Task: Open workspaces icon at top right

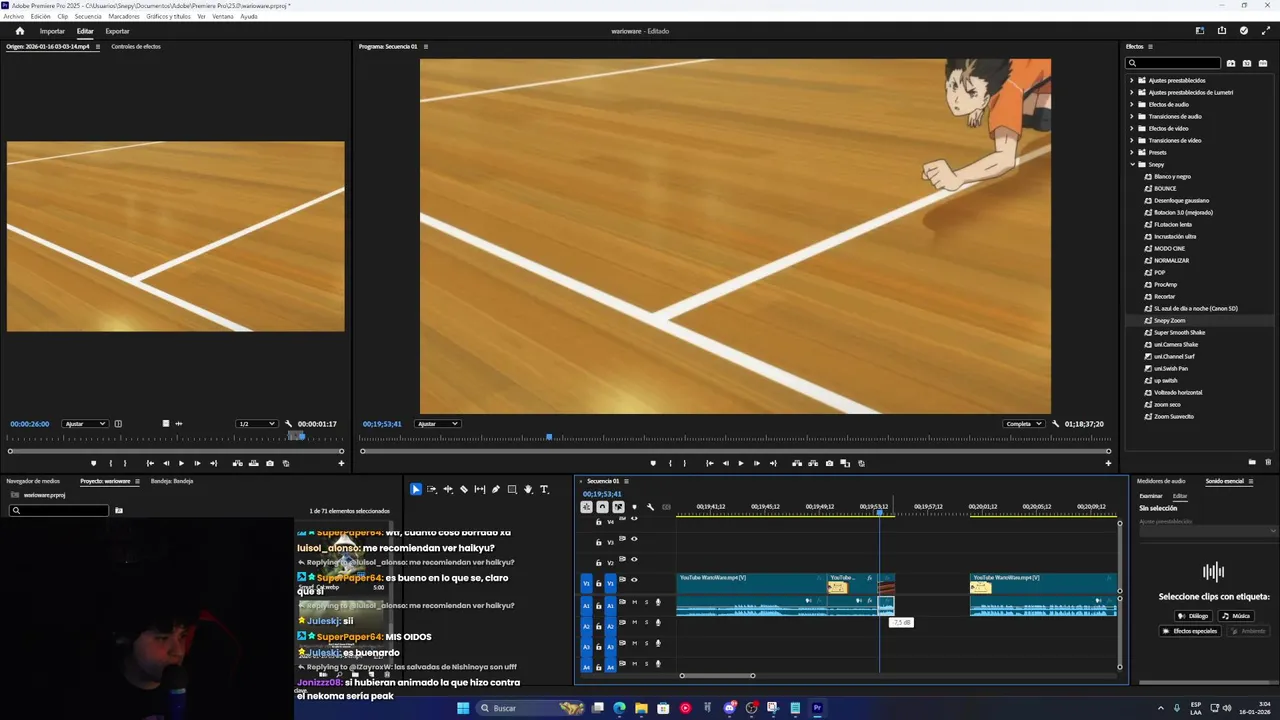Action: 1200,31
